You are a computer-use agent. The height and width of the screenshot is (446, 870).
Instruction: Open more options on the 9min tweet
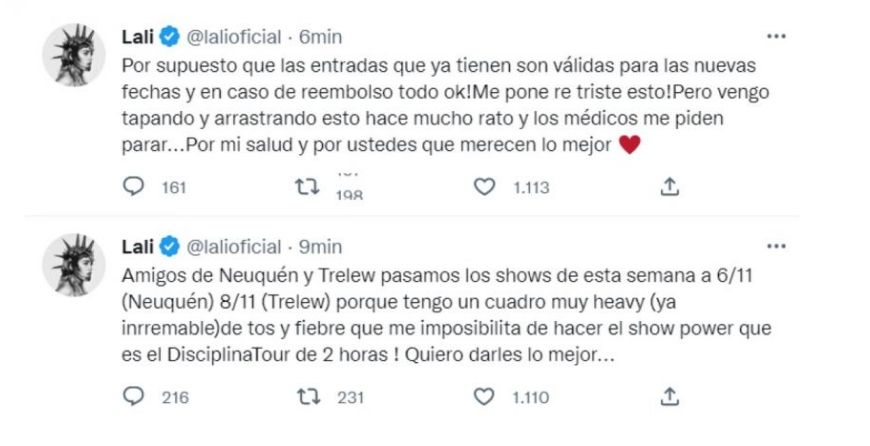[776, 246]
